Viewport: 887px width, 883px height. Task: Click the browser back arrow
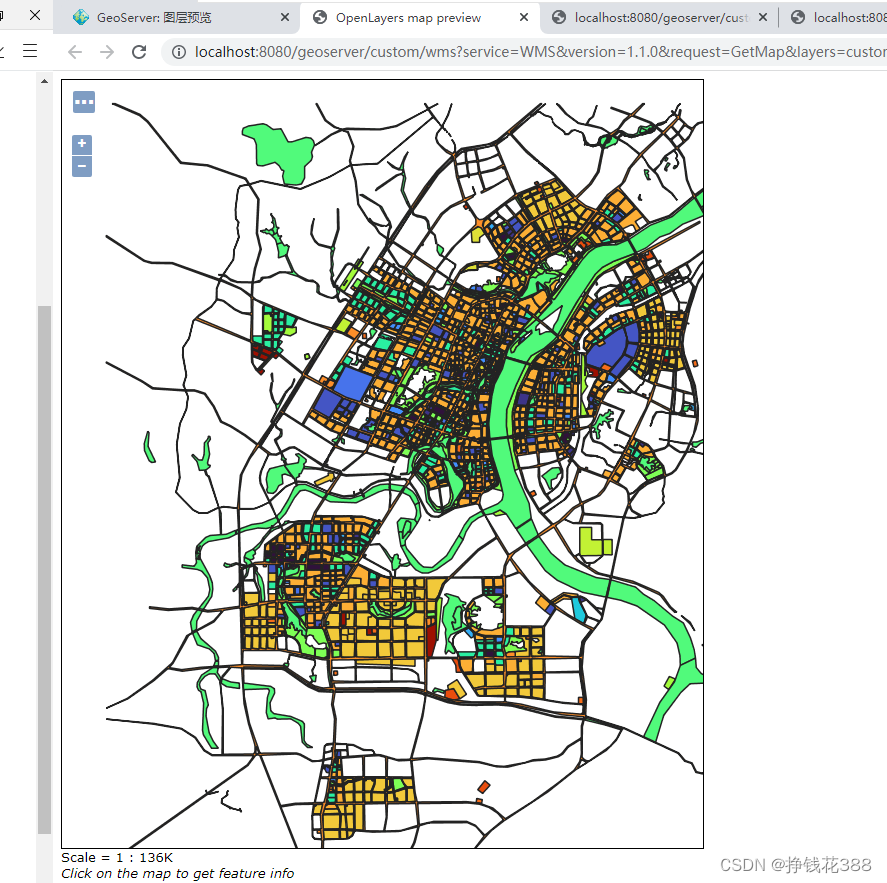pyautogui.click(x=76, y=52)
